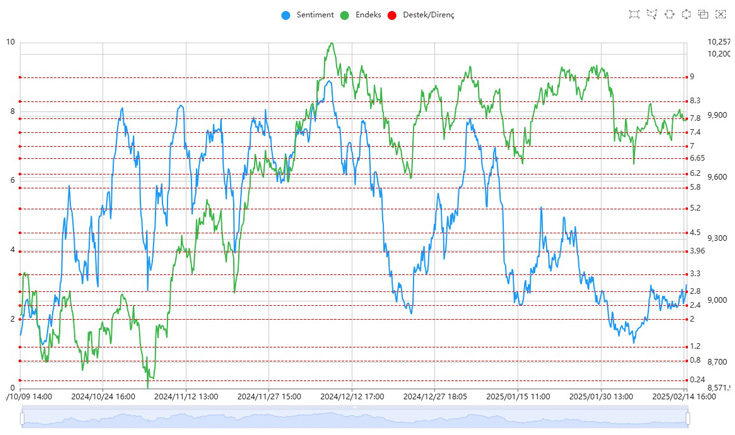Click the resistance level label 8.3
The height and width of the screenshot is (435, 735).
(x=695, y=101)
